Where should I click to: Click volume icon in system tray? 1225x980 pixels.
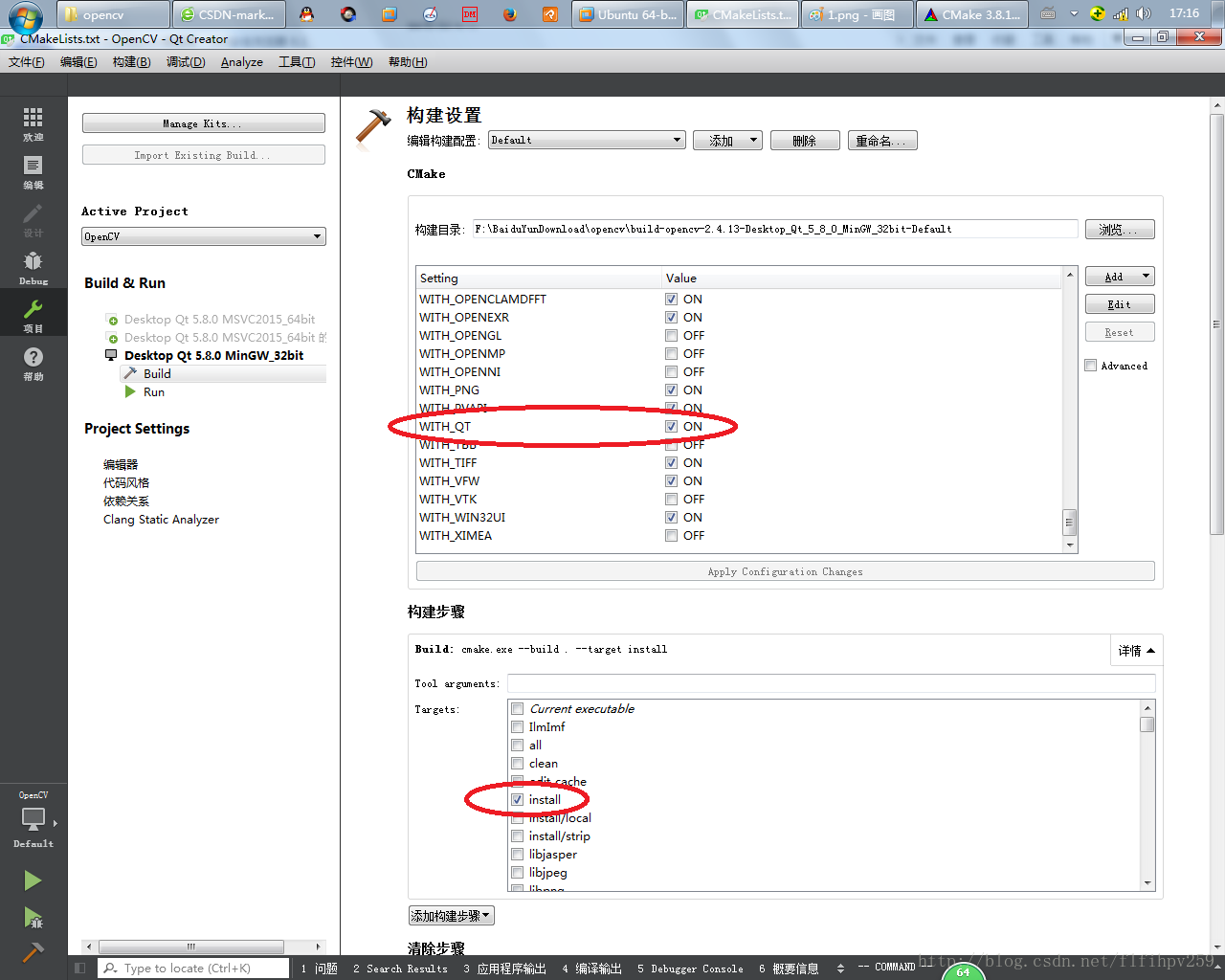[1143, 13]
